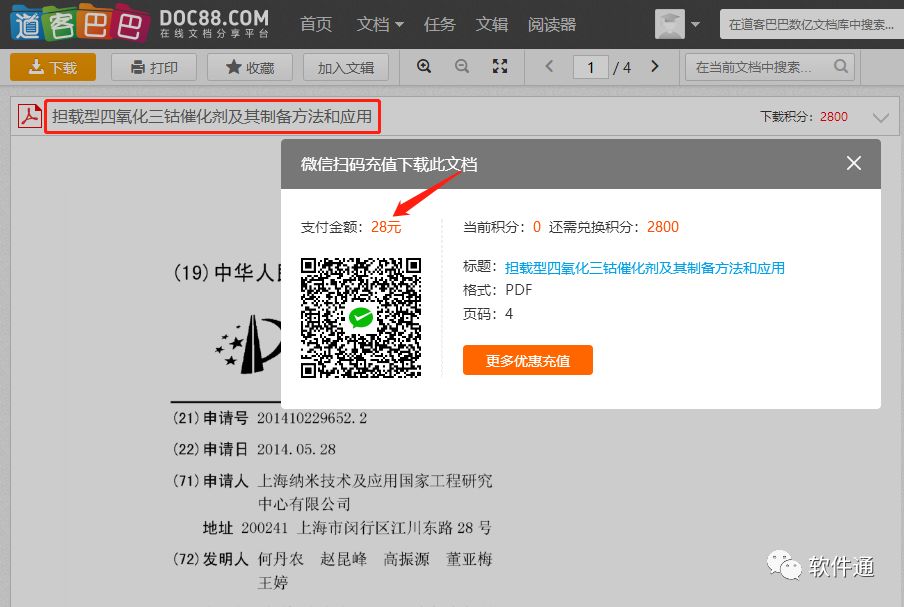Viewport: 904px width, 607px height.
Task: Focus the 在道客巴巴数亿文档库中搜索 search box
Action: [811, 24]
